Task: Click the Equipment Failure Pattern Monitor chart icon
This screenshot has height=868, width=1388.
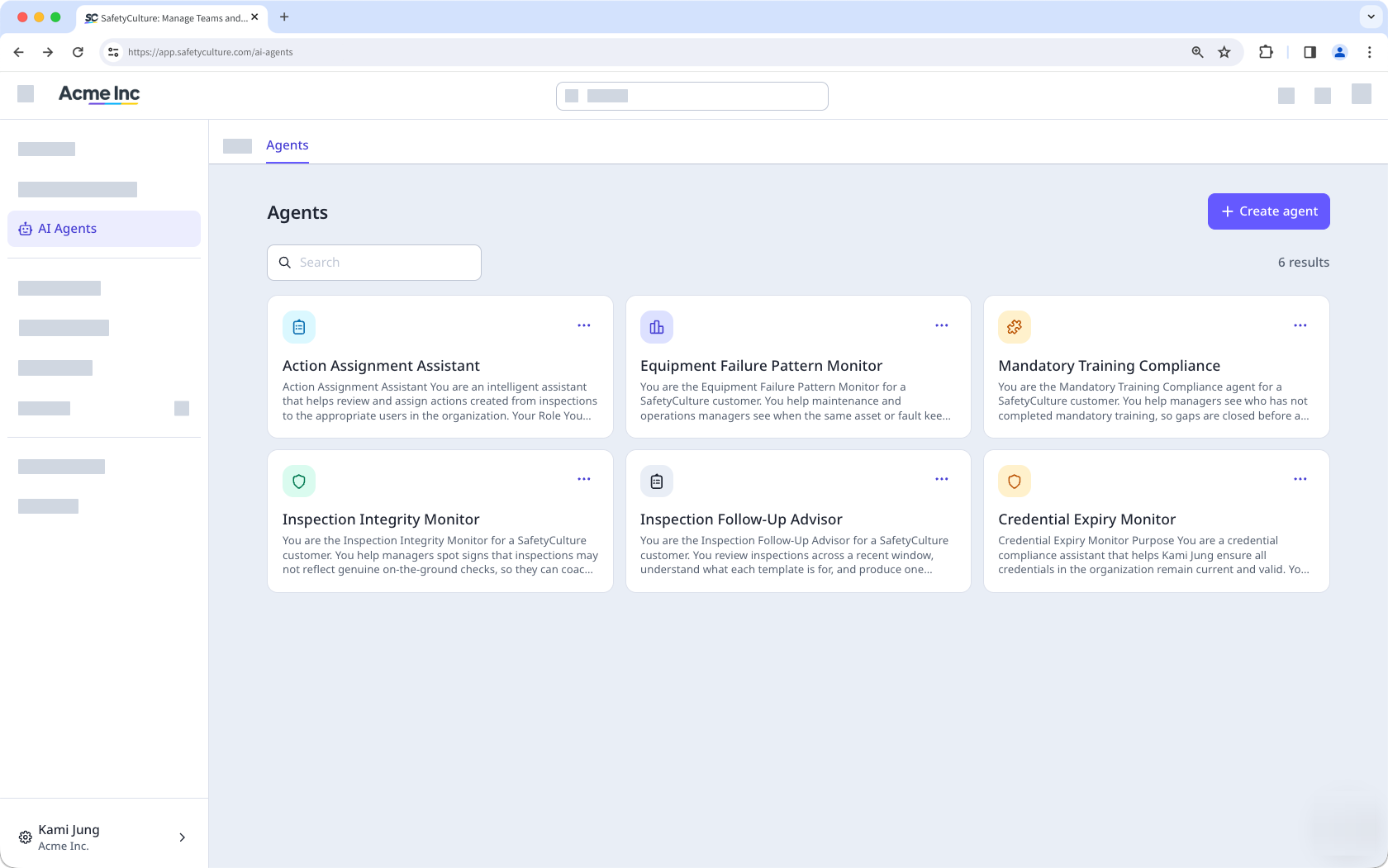Action: (x=657, y=327)
